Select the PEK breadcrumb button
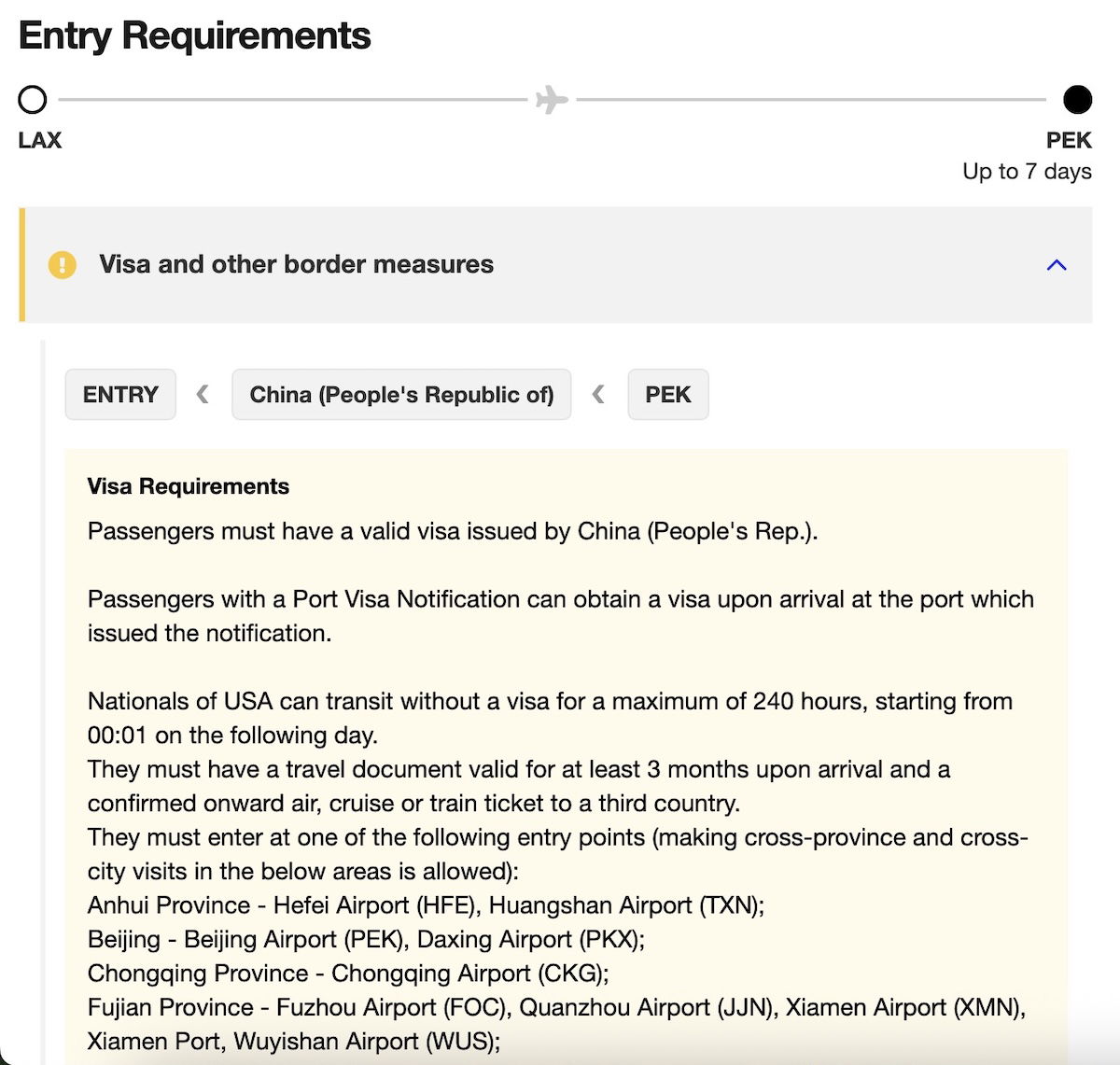 tap(667, 395)
